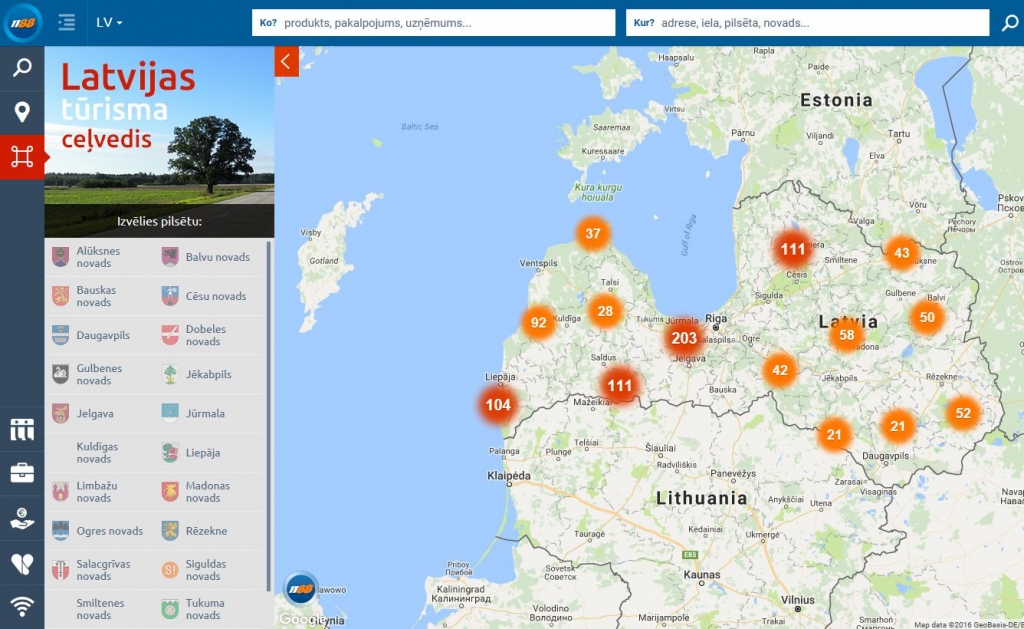Open the museum columns sidebar icon
Image resolution: width=1024 pixels, height=629 pixels.
click(x=22, y=429)
